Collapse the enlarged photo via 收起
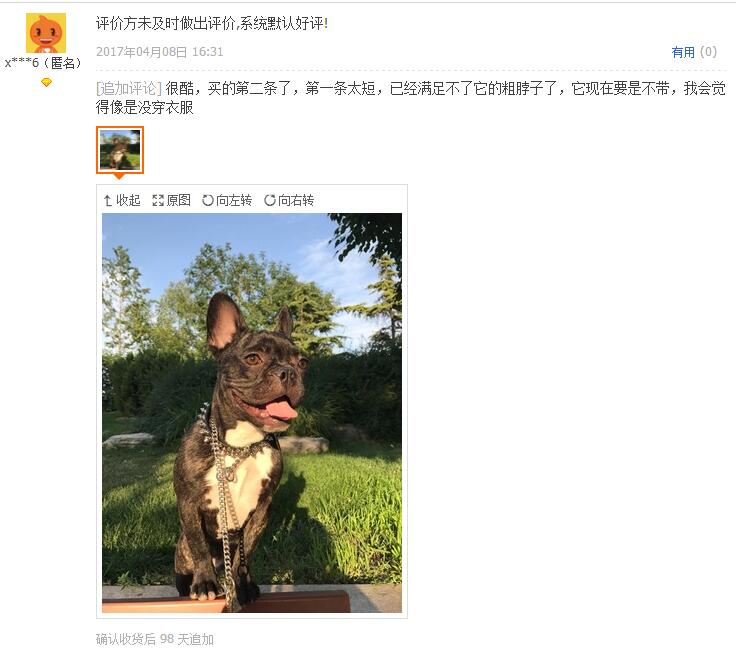 pos(122,201)
